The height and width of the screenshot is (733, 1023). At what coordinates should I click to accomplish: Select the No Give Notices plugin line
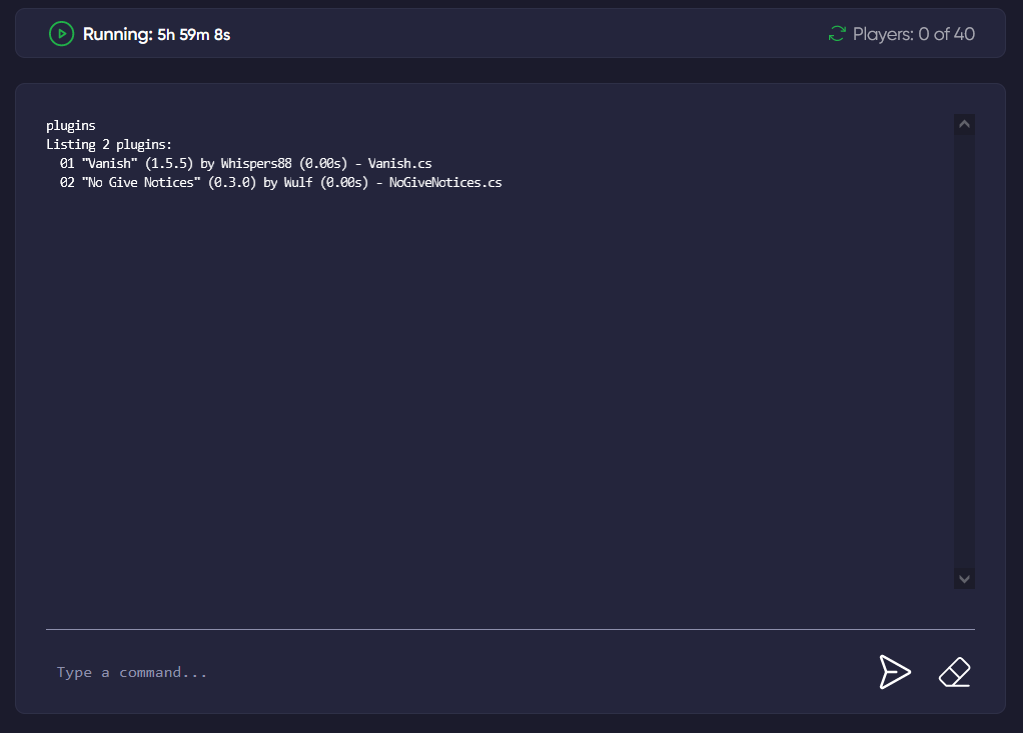282,182
